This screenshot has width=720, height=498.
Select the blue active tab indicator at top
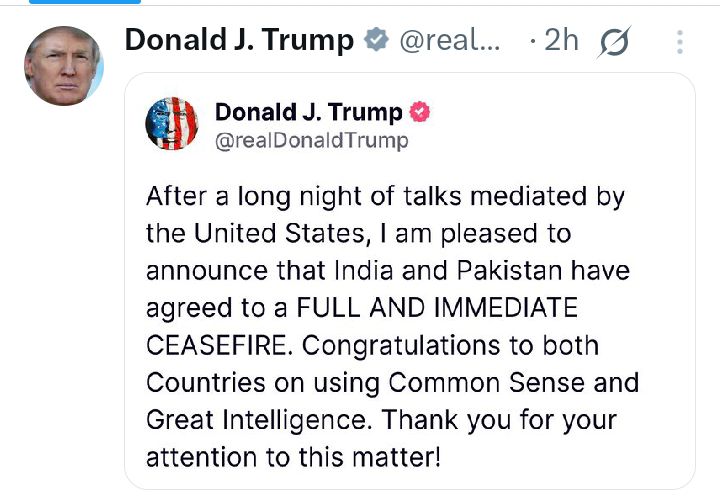(85, 2)
